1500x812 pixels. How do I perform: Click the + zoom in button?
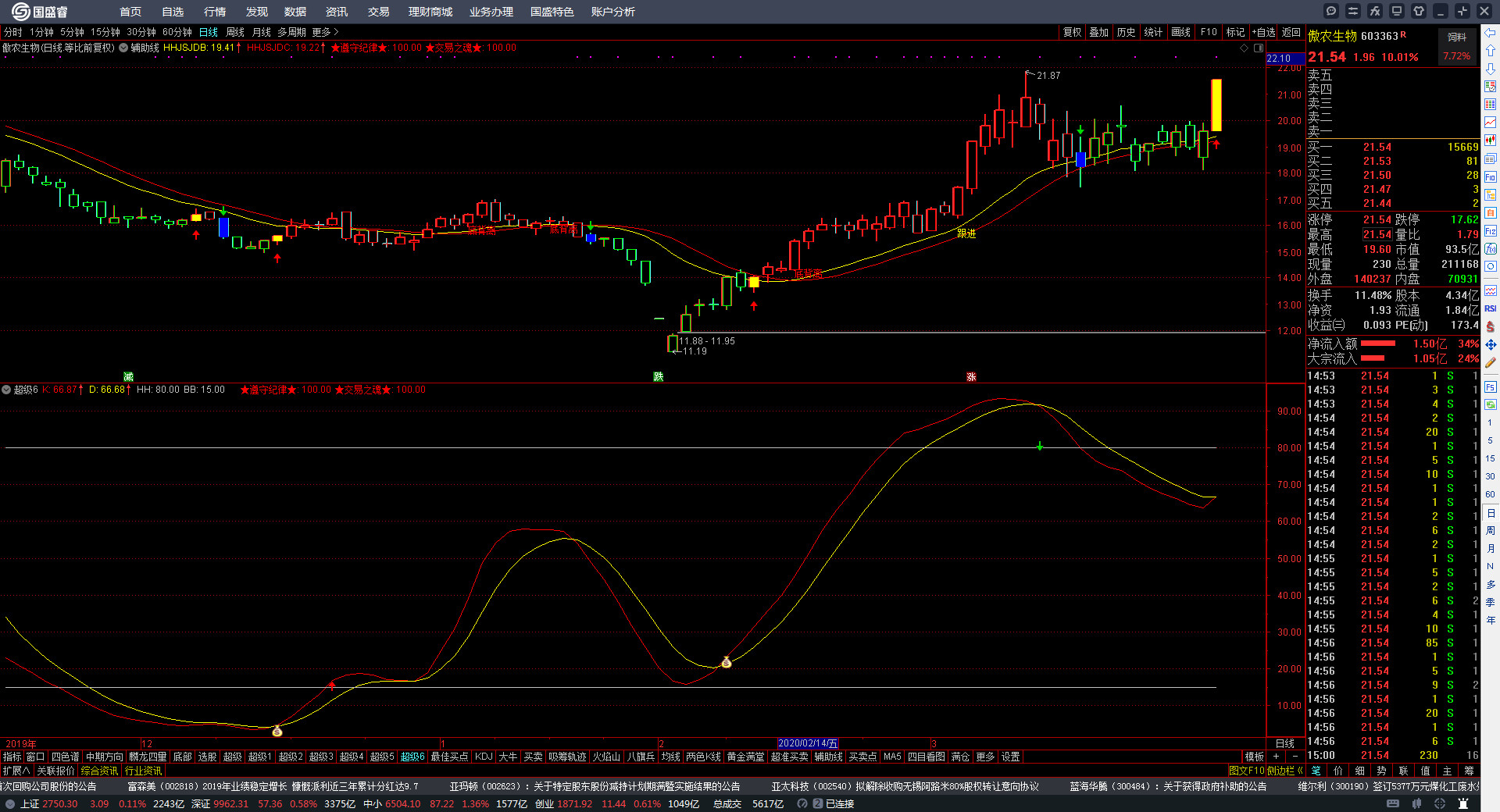1277,757
